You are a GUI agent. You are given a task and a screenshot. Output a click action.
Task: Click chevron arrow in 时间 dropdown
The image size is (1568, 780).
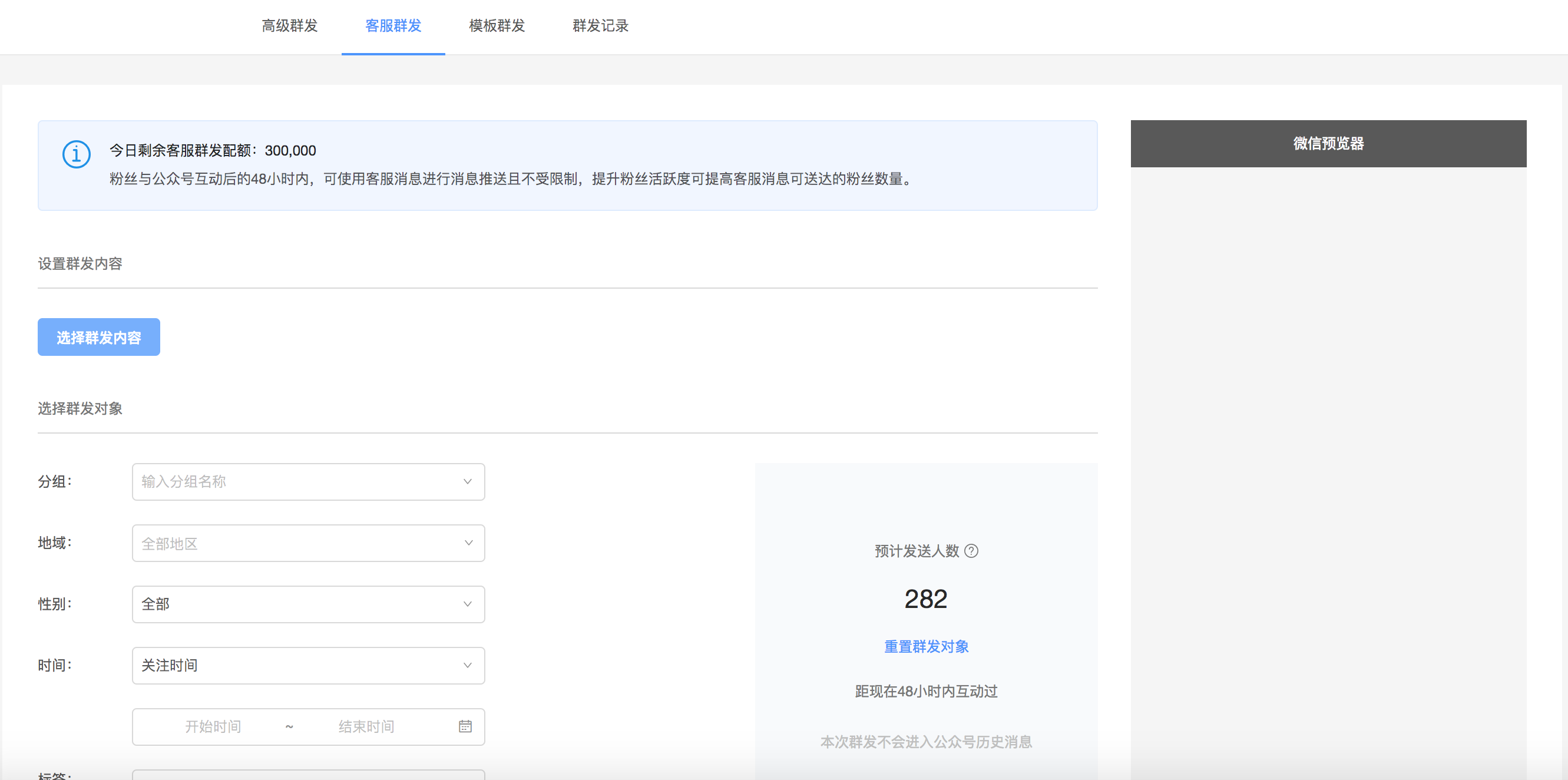point(468,666)
